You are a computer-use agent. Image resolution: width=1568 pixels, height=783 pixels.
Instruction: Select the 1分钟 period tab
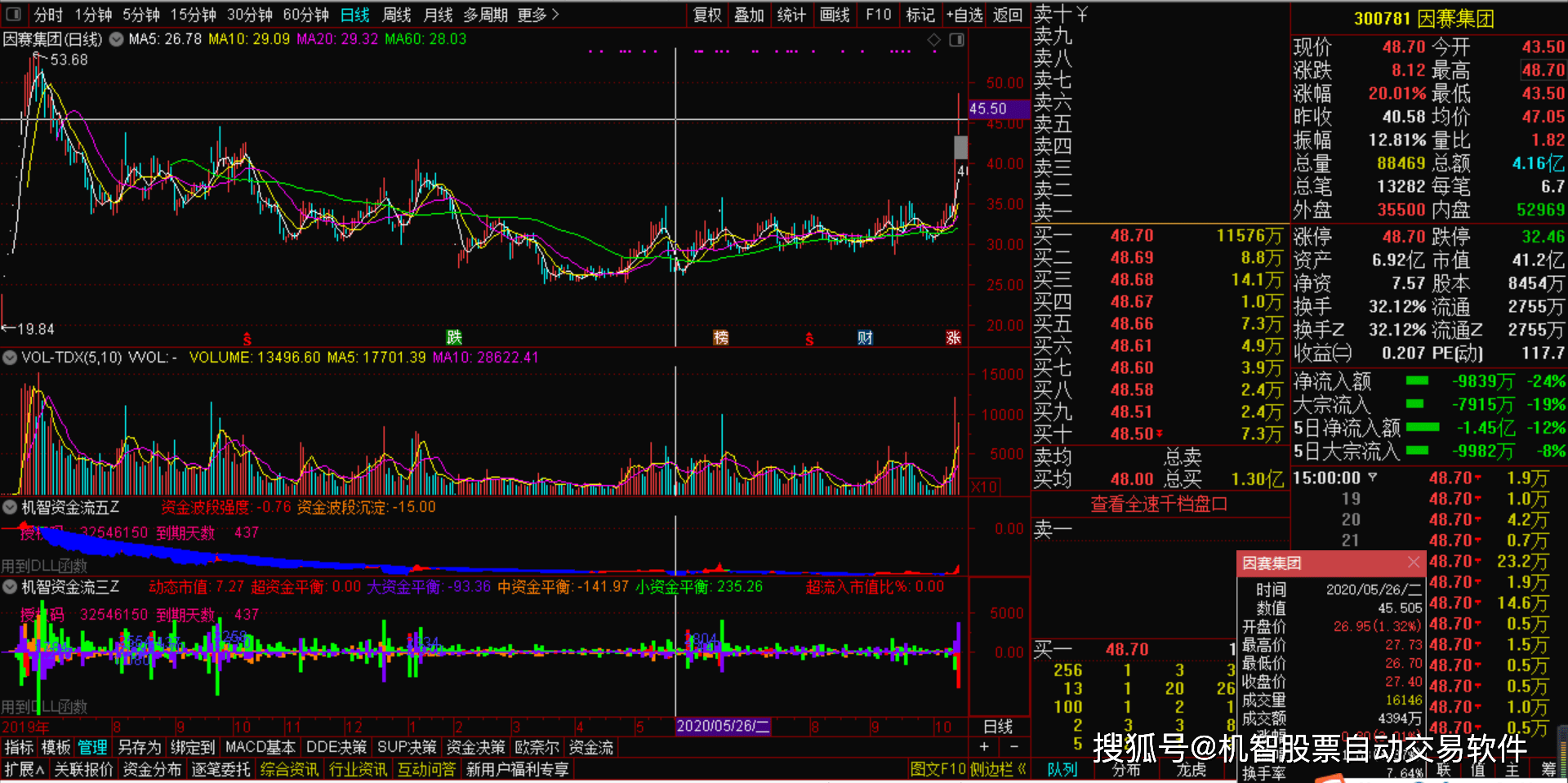click(x=93, y=15)
